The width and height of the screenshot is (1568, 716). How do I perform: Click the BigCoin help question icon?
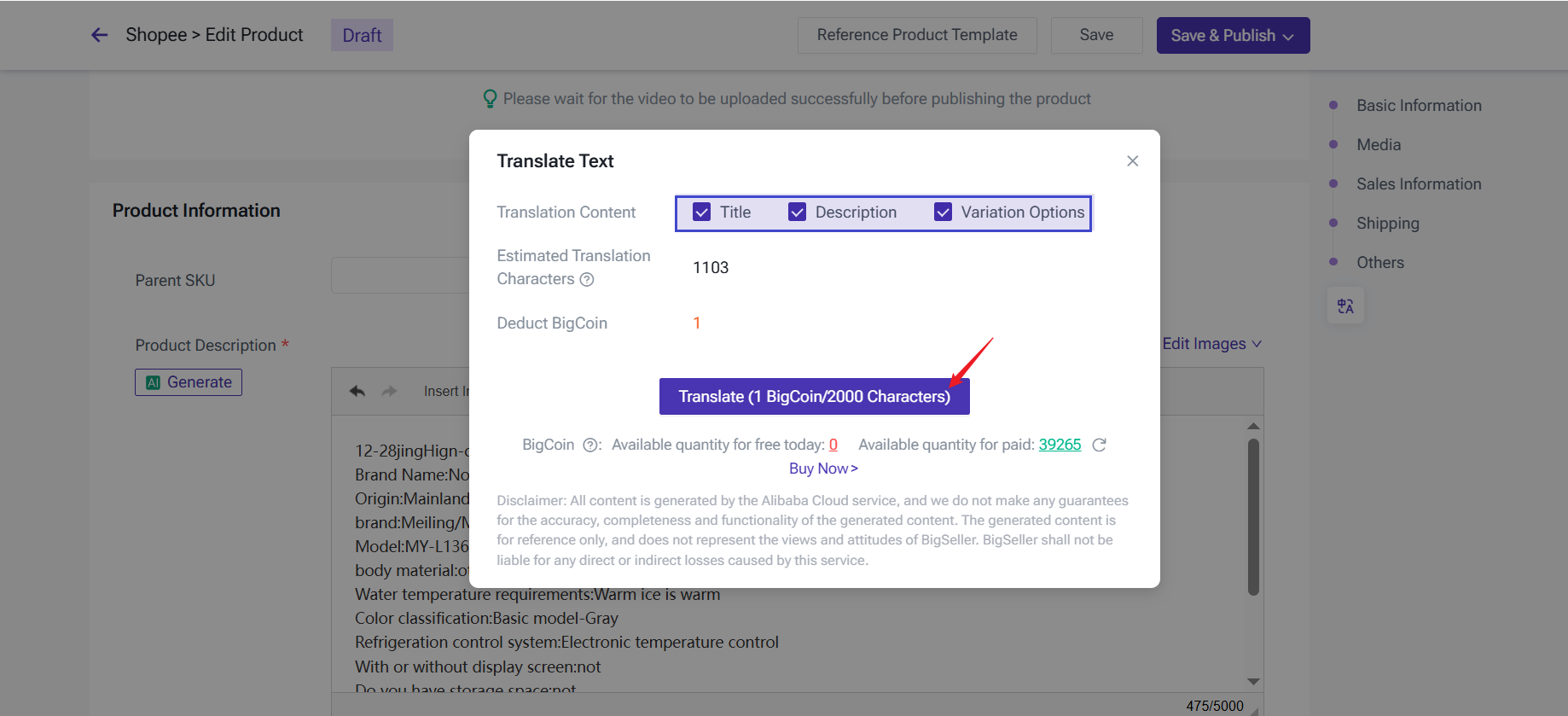pyautogui.click(x=589, y=445)
